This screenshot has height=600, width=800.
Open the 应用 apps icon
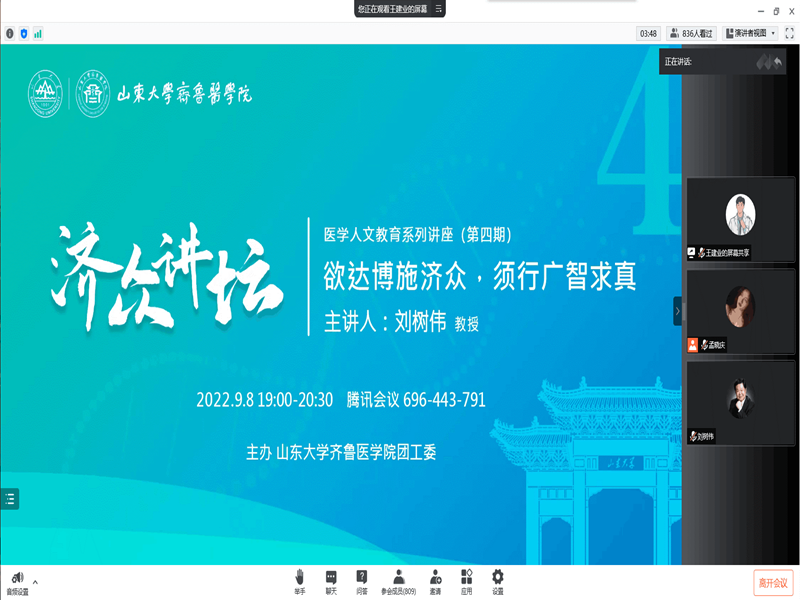[466, 581]
